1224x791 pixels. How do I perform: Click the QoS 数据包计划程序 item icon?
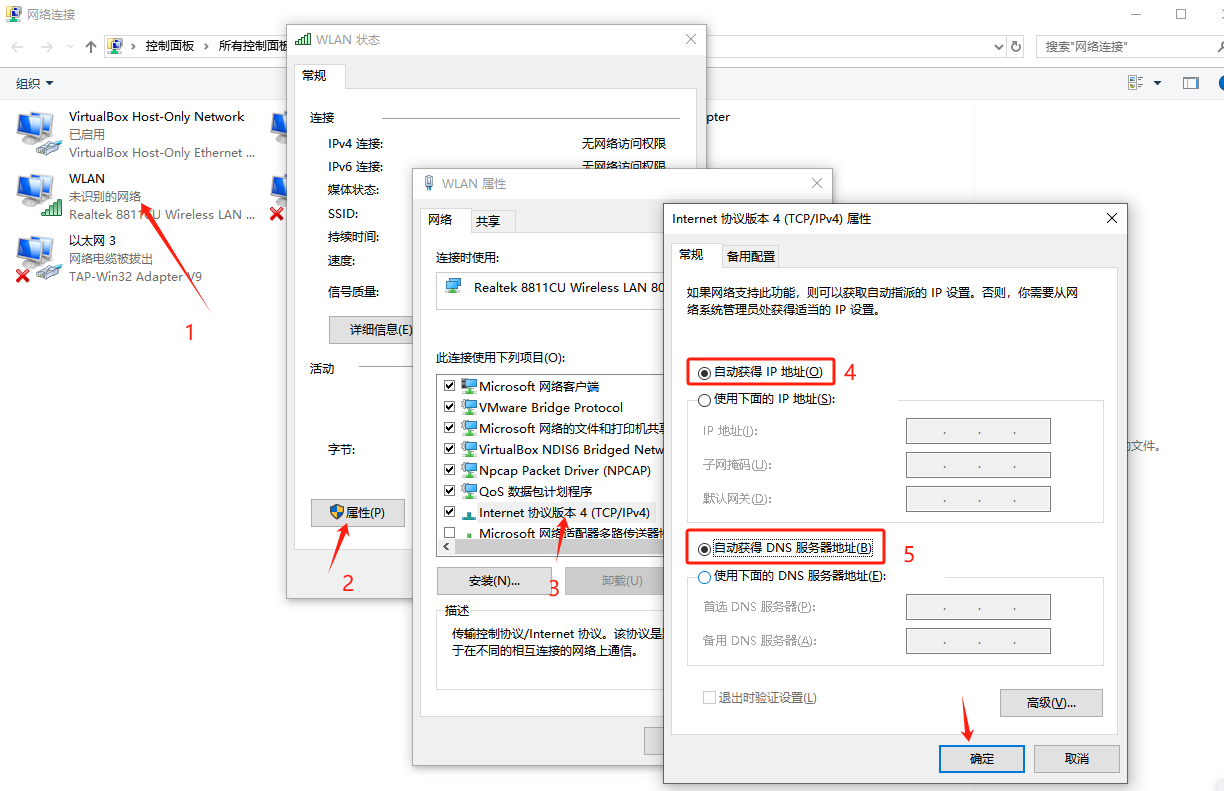[x=469, y=491]
